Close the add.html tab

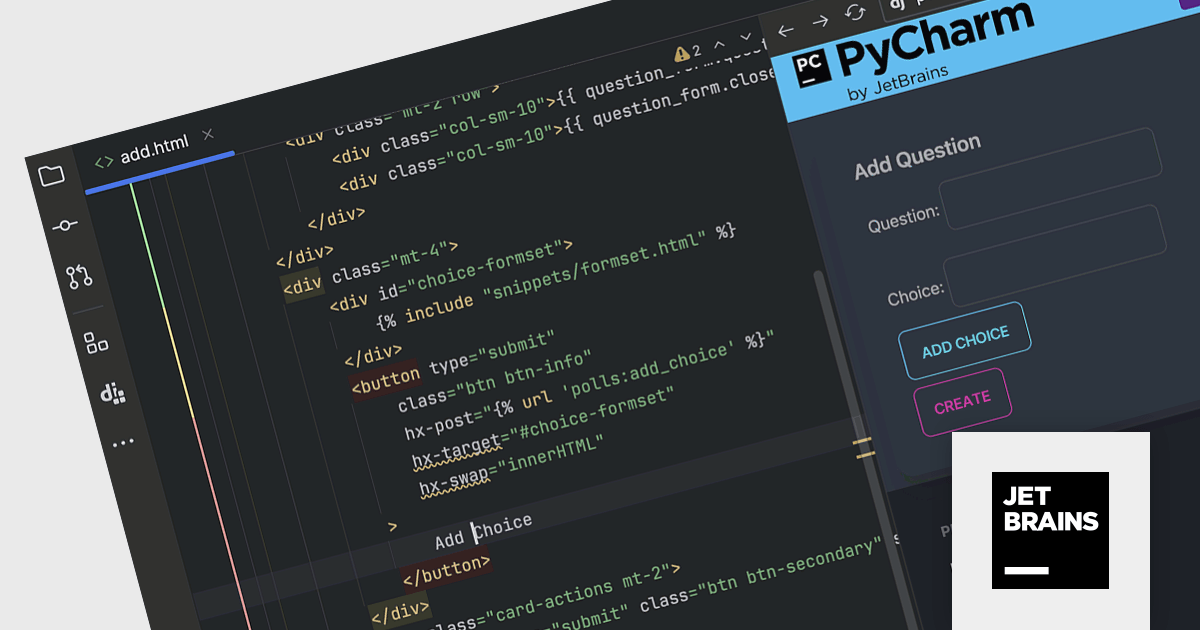[x=208, y=134]
